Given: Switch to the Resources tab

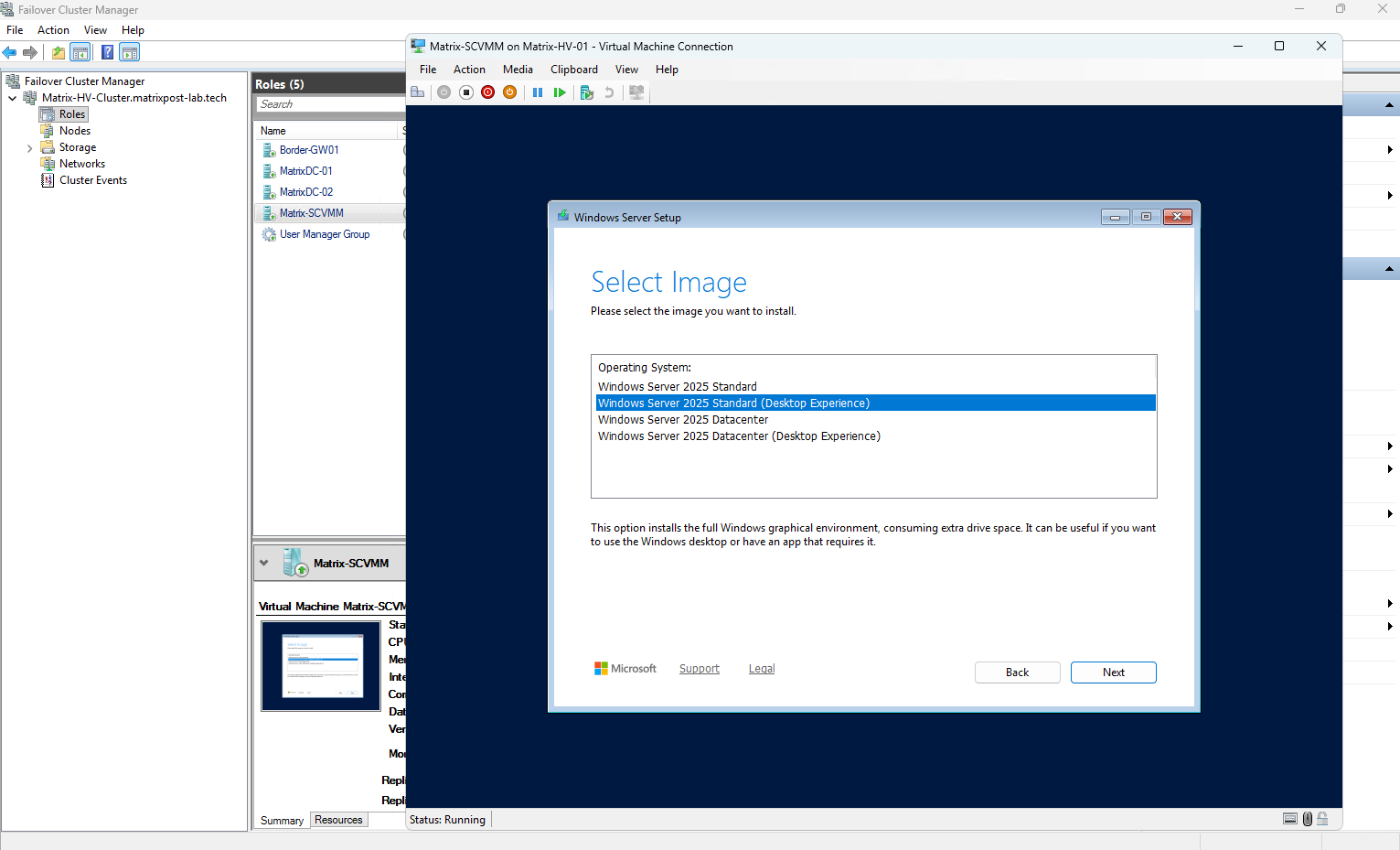Looking at the screenshot, I should [x=338, y=820].
